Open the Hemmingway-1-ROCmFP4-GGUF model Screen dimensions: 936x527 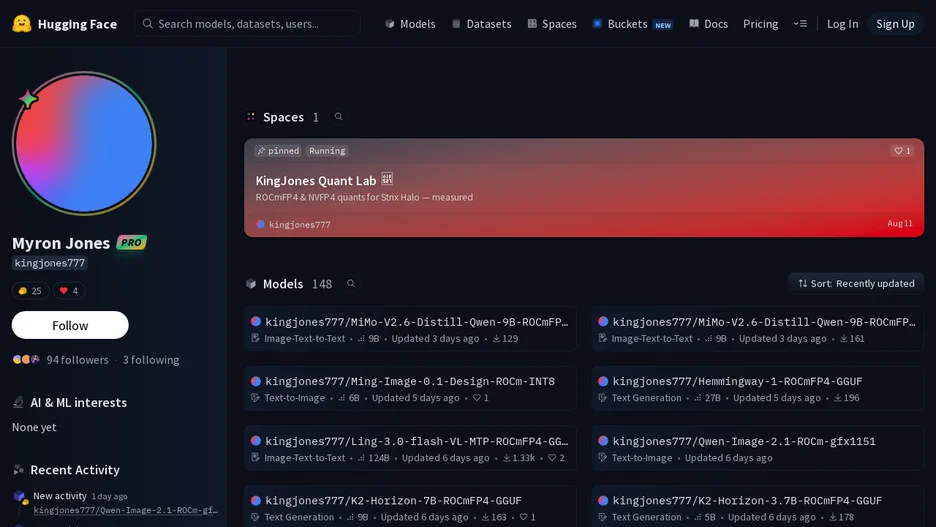click(x=758, y=389)
